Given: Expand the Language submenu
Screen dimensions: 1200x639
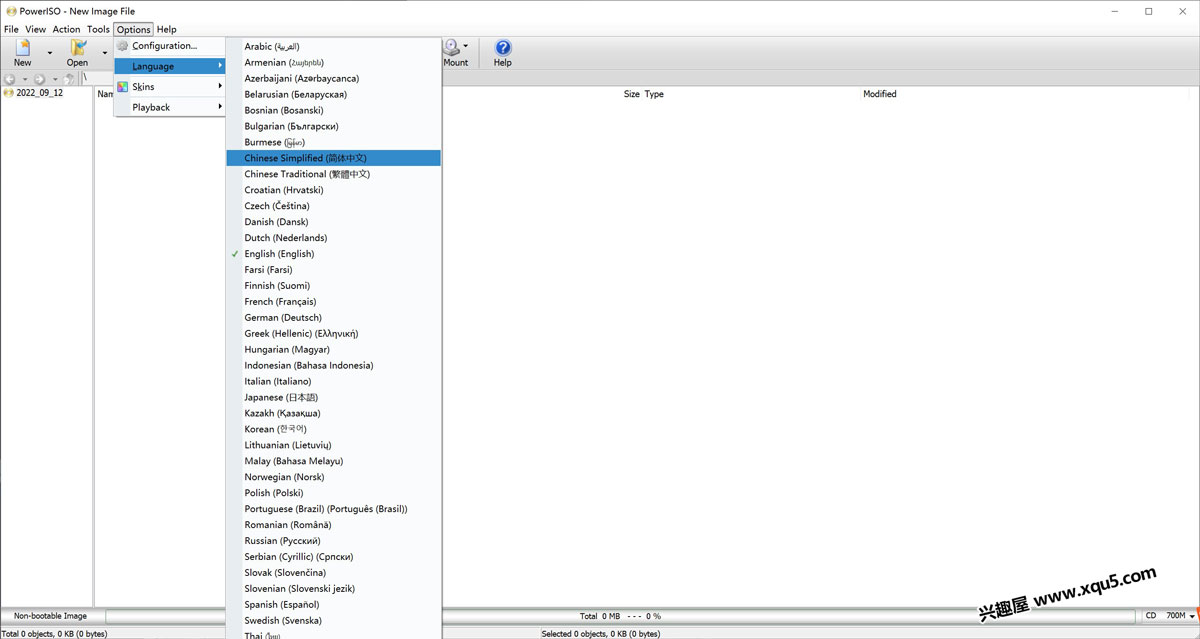Looking at the screenshot, I should 169,66.
